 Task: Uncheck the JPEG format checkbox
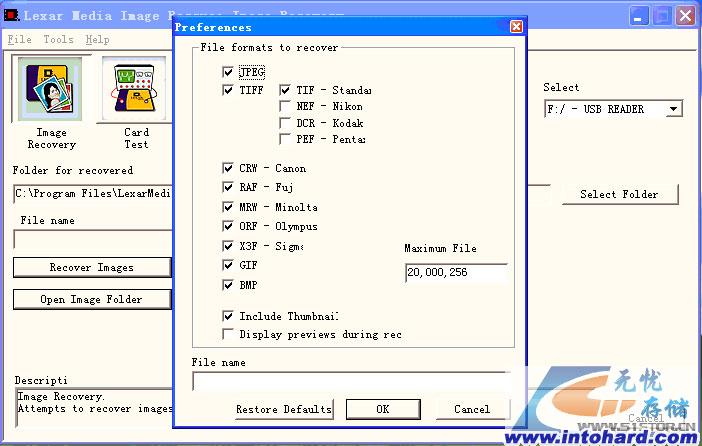point(228,72)
